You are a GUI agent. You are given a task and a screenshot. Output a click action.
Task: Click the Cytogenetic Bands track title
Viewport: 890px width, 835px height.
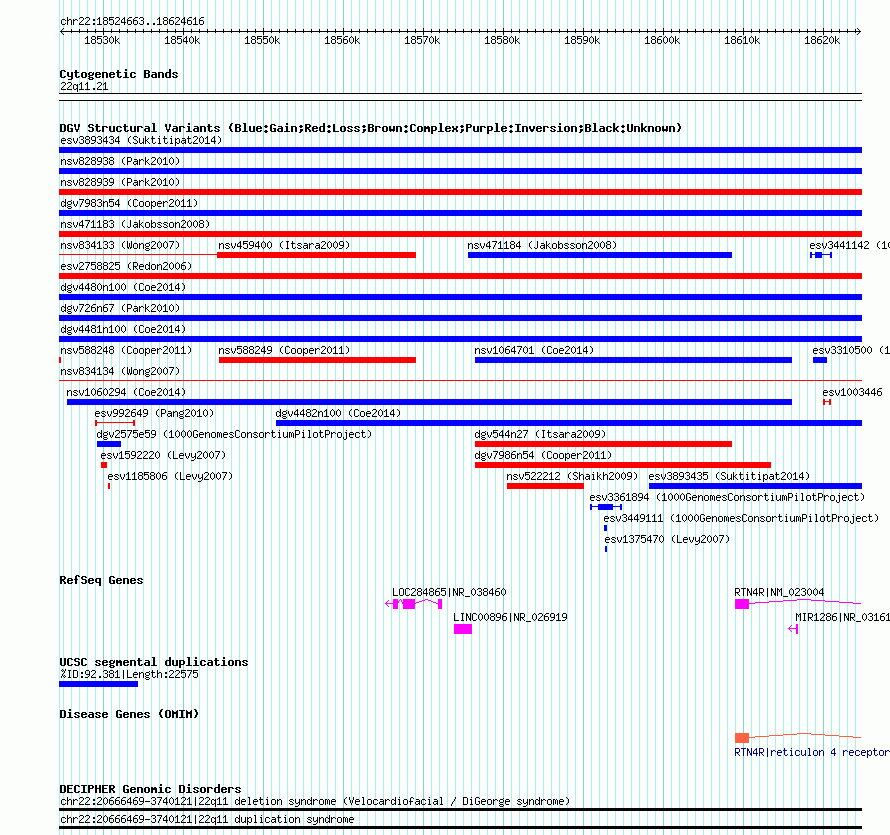[119, 74]
